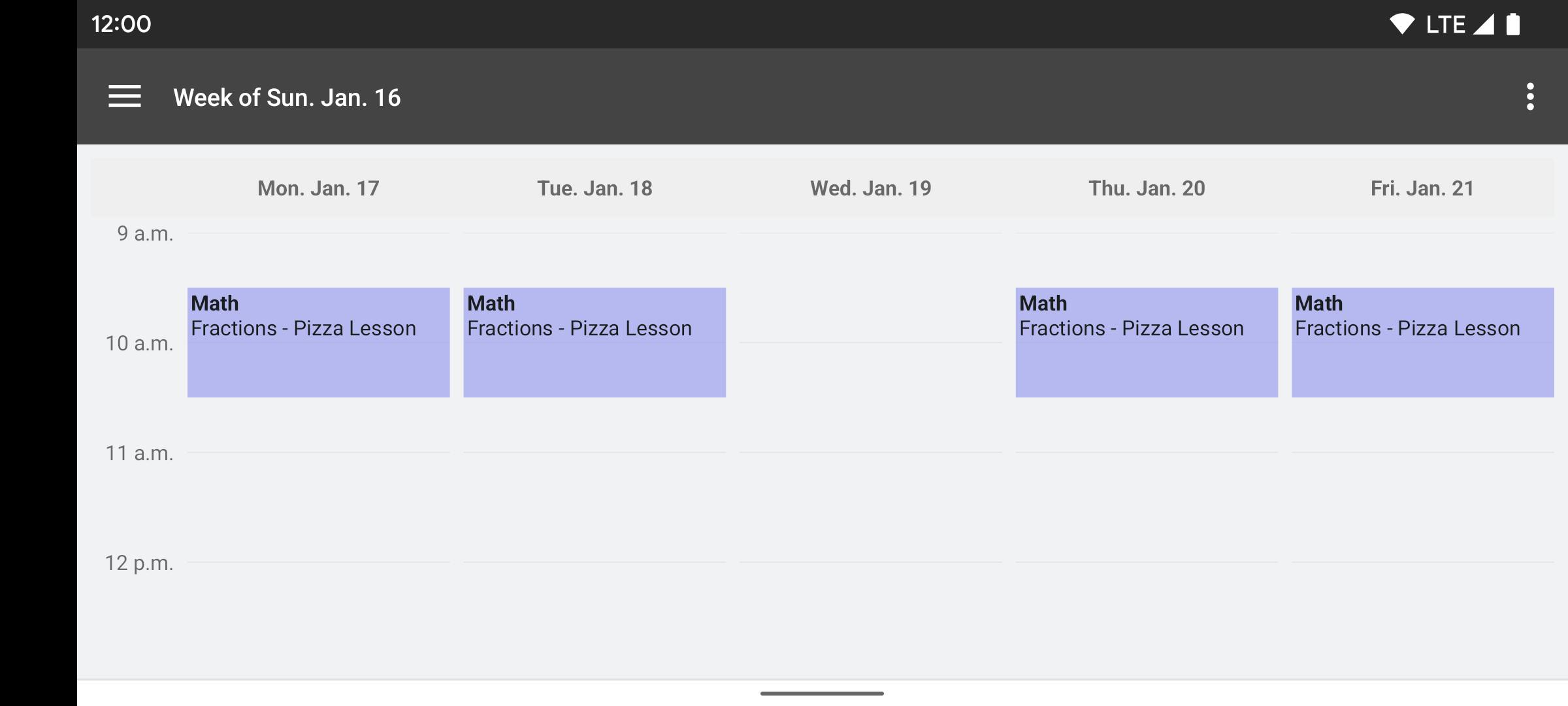
Task: Select the Fri. Jan. 21 column header
Action: point(1422,188)
